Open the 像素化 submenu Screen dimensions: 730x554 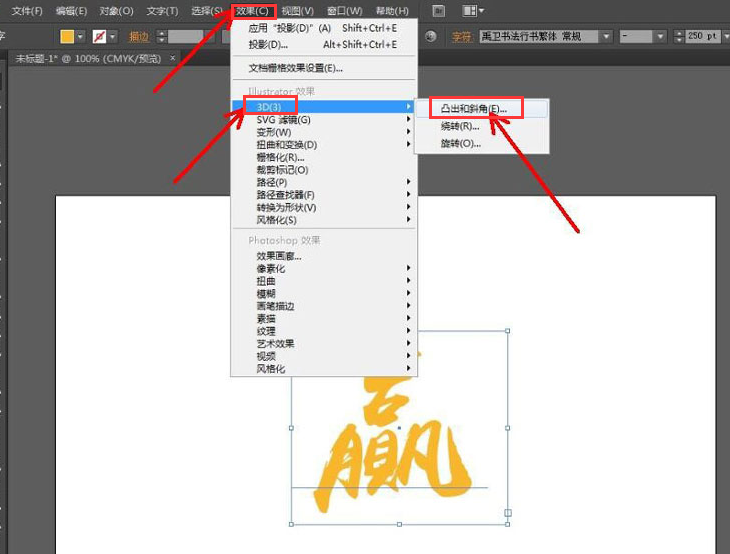[x=324, y=269]
